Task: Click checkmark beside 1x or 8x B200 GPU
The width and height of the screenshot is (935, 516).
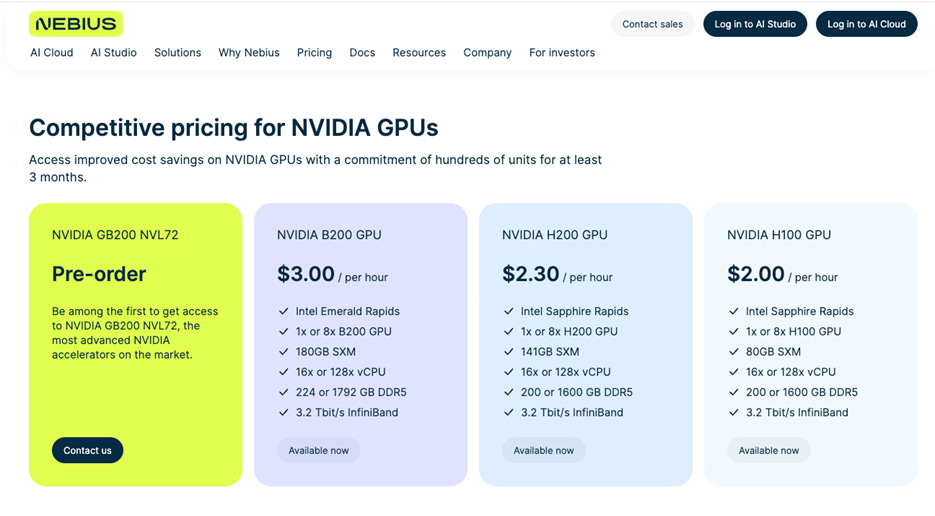Action: click(284, 332)
